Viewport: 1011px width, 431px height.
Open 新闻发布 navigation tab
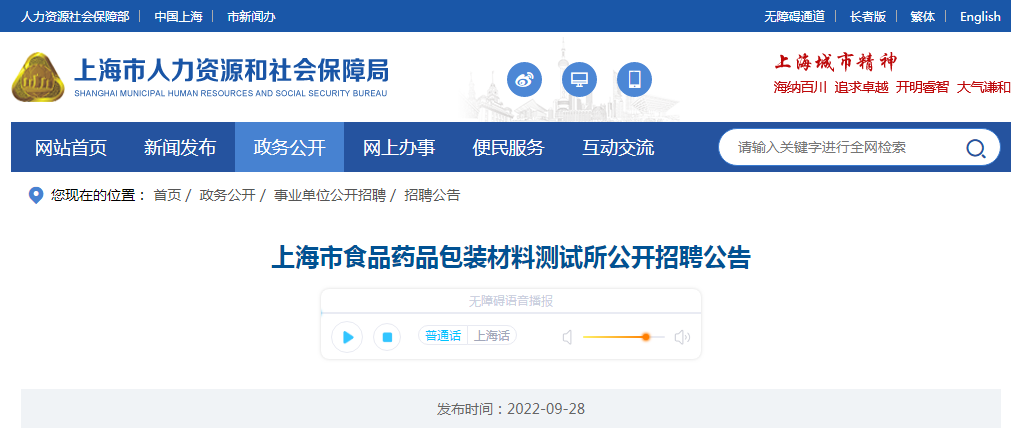point(180,148)
